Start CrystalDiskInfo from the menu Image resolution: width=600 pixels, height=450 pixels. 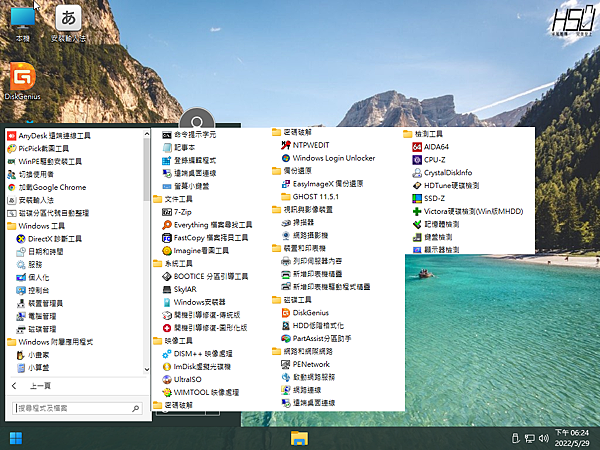[x=447, y=172]
